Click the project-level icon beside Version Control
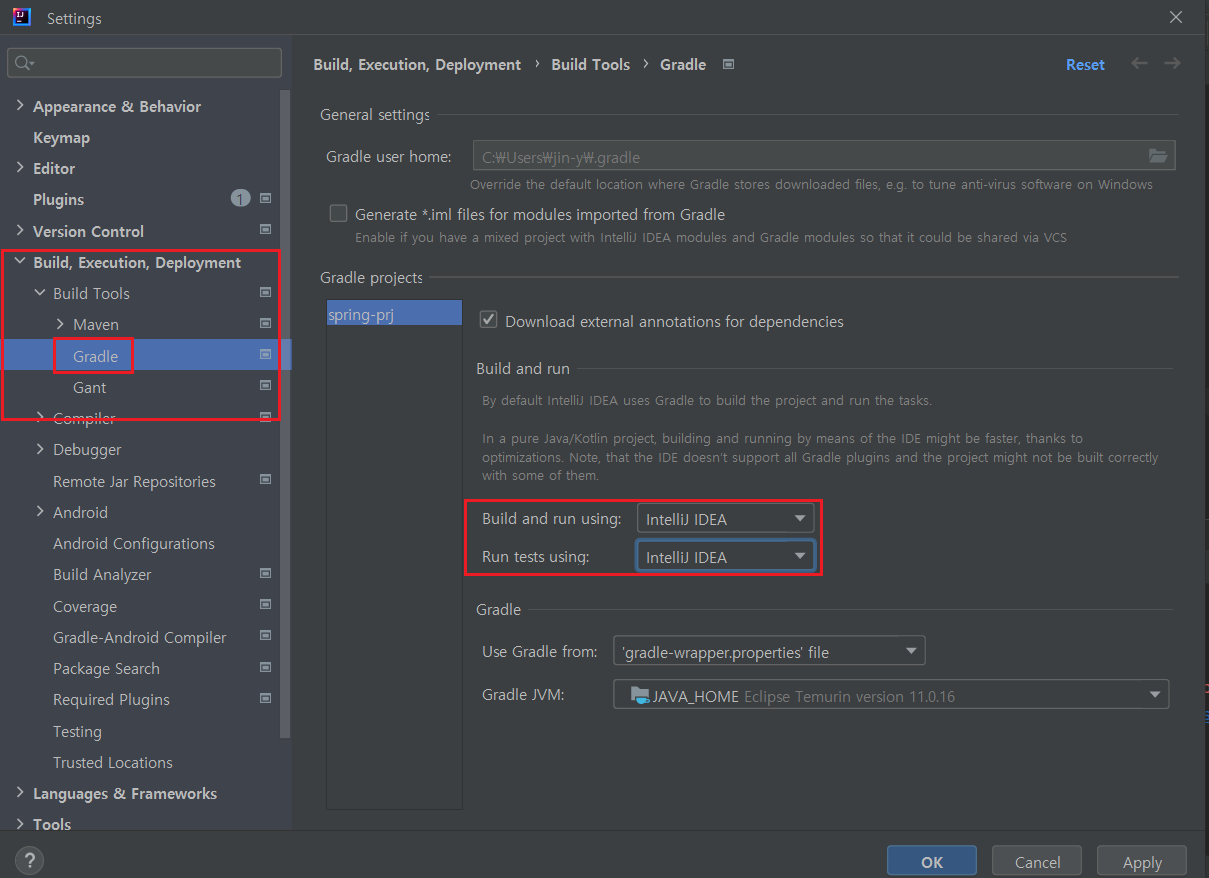The width and height of the screenshot is (1209, 878). coord(266,231)
